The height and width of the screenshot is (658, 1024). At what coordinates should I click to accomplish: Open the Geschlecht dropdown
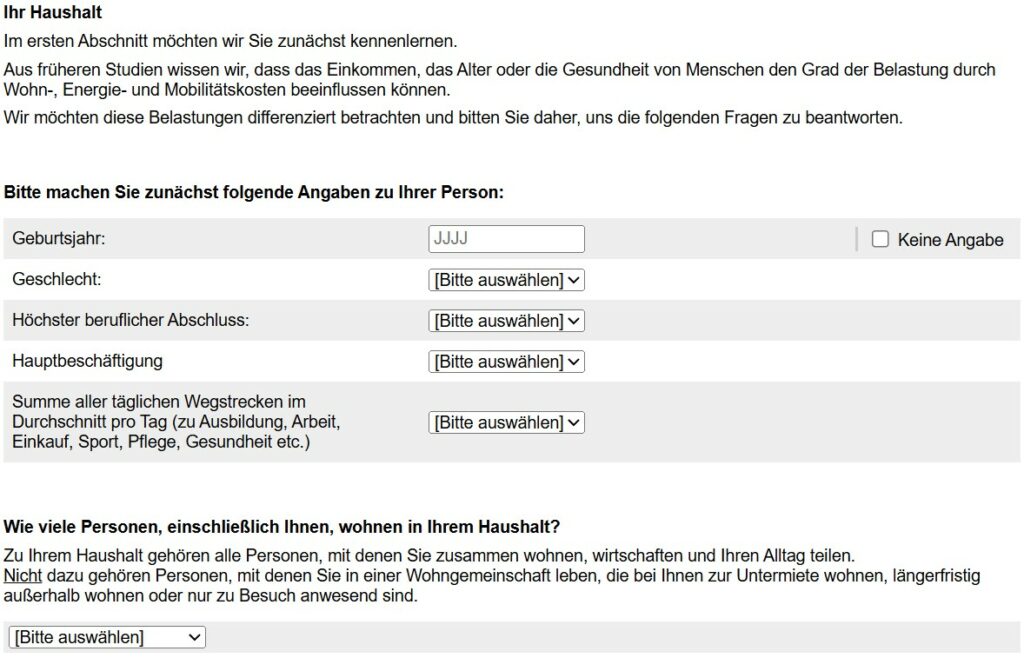click(x=506, y=280)
